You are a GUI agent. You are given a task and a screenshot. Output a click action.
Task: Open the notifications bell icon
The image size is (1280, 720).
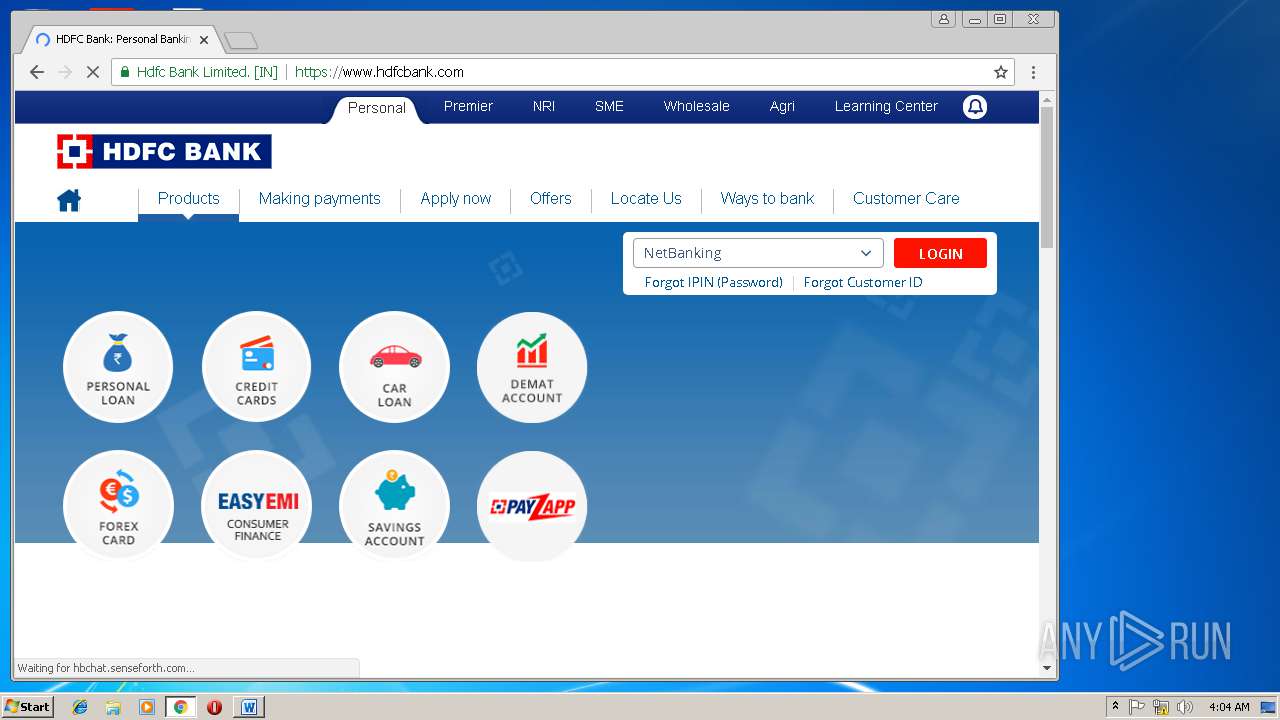click(x=975, y=107)
